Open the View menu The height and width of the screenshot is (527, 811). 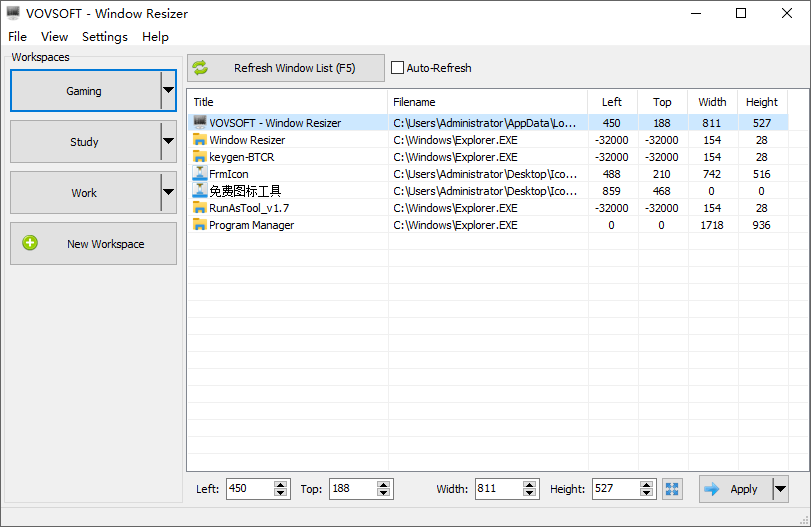(x=54, y=37)
